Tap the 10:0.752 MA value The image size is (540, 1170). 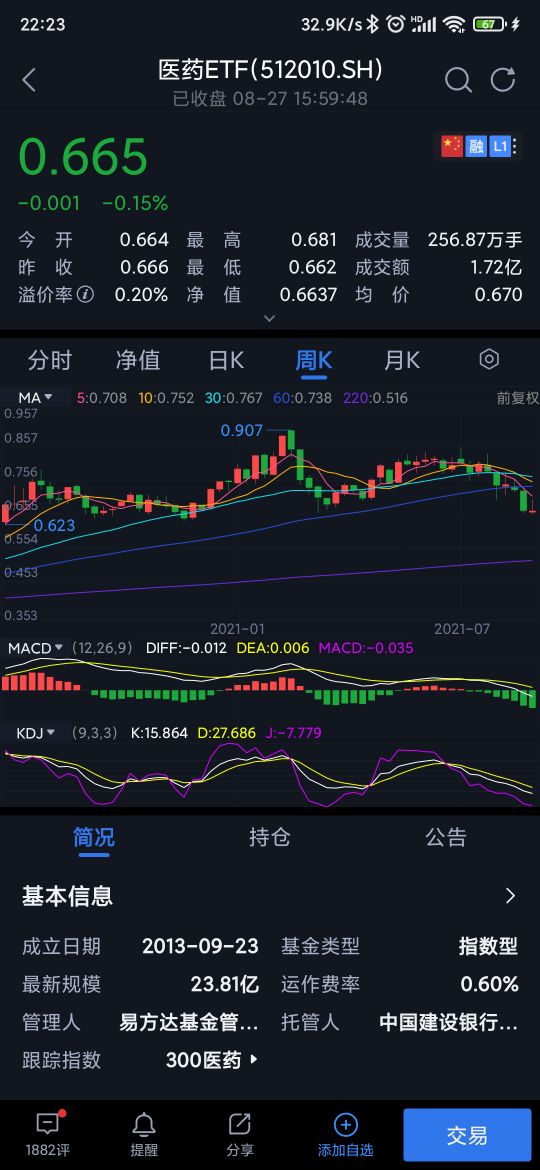click(166, 398)
